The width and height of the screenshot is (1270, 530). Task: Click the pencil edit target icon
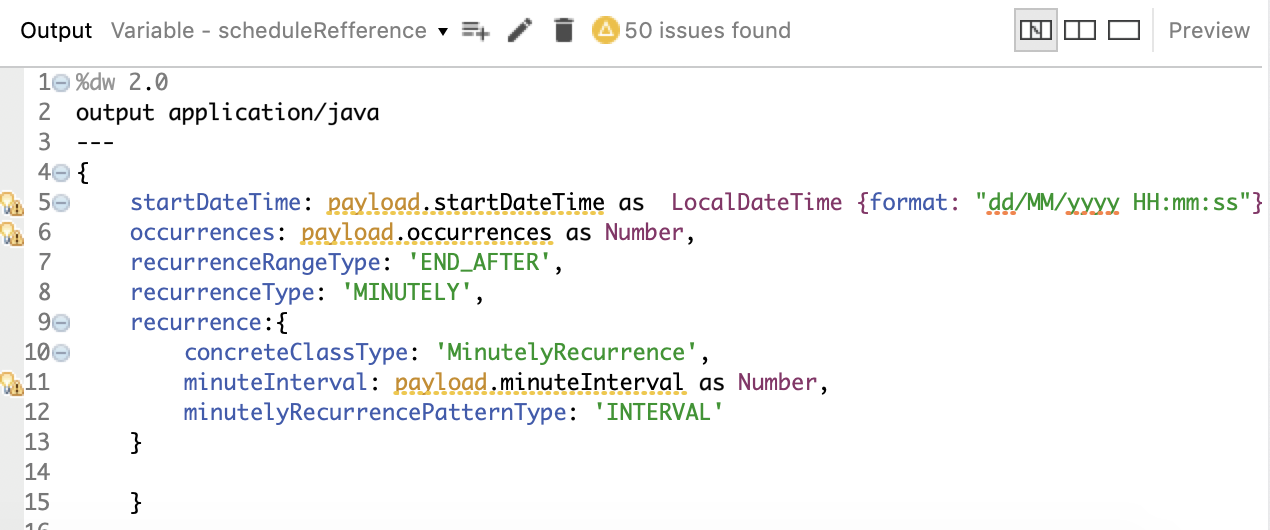519,31
